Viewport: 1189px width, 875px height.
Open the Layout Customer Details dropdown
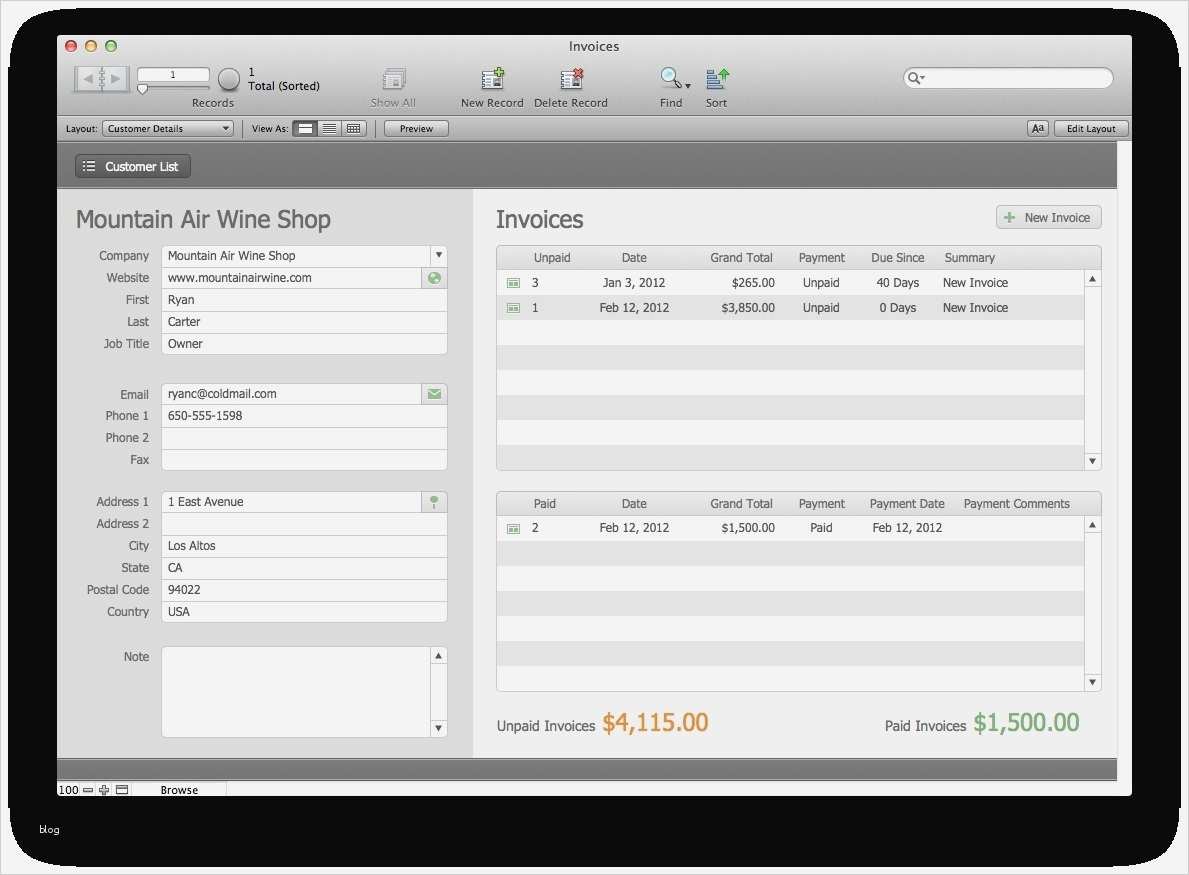coord(168,129)
